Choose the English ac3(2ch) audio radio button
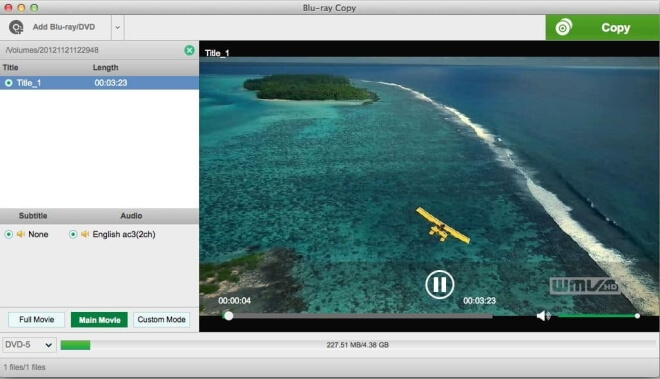Screen dimensions: 660x379 pos(73,234)
